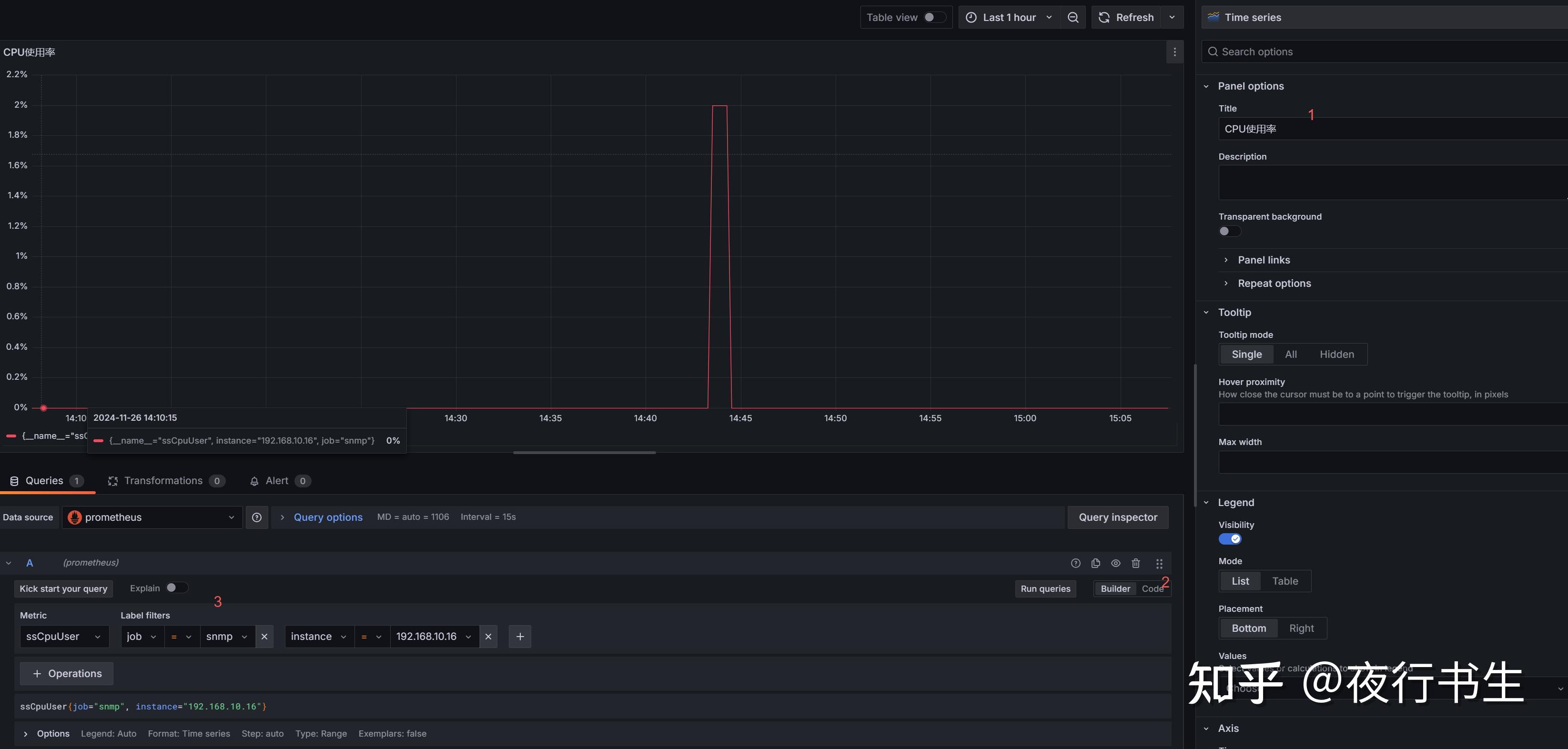Image resolution: width=1568 pixels, height=749 pixels.
Task: Collapse query A row chevron
Action: (9, 563)
